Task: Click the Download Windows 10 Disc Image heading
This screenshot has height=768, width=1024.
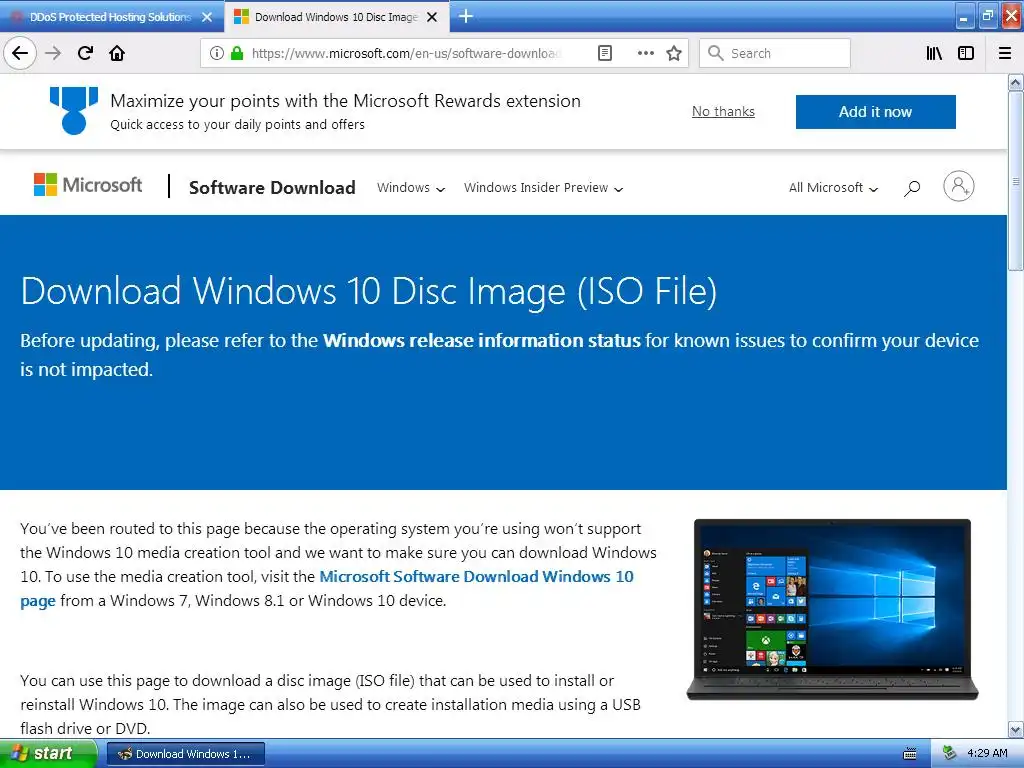Action: [368, 291]
